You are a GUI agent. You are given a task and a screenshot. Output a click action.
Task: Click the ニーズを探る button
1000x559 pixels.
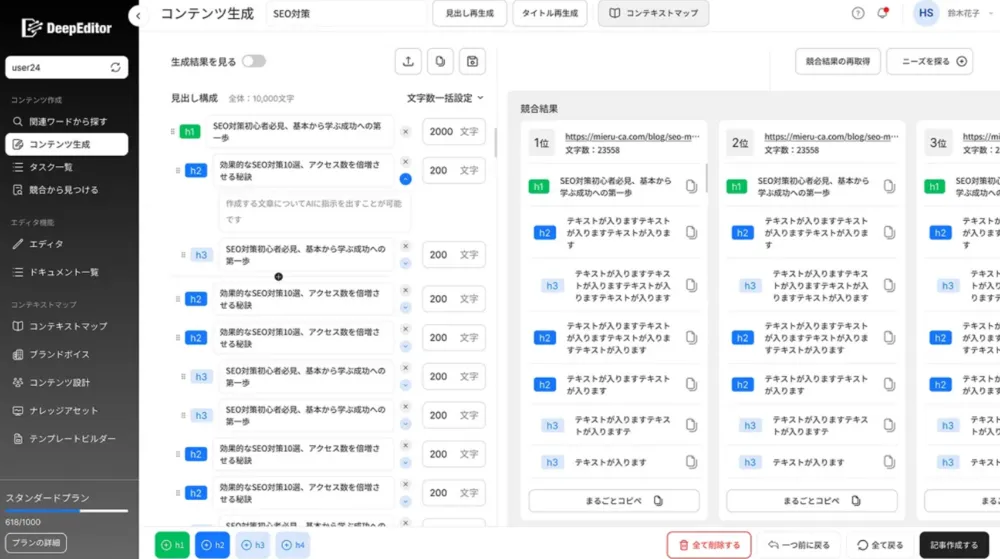[x=930, y=61]
